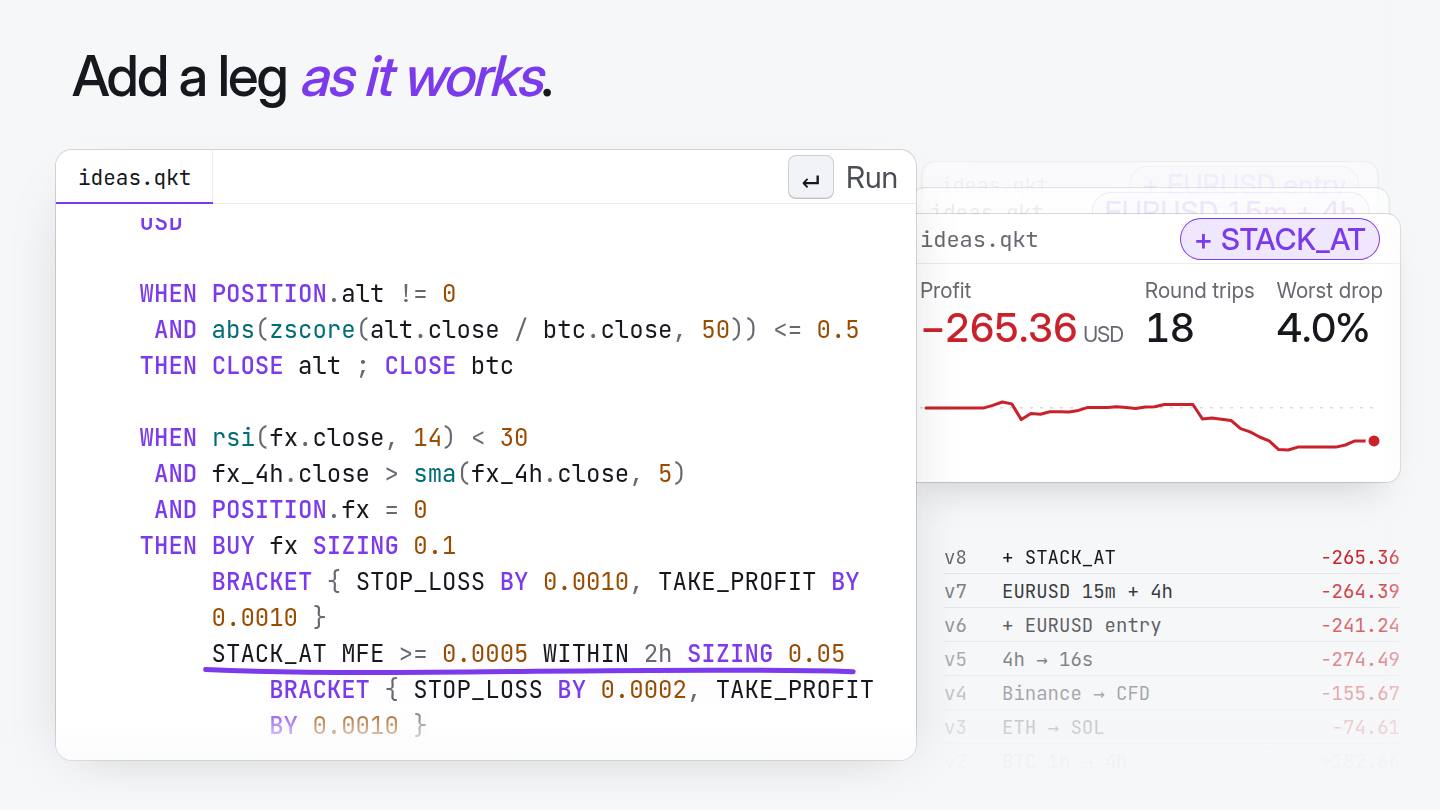Screen dimensions: 1440x810
Task: Open version v3 ETH → SOL row
Action: (1171, 727)
